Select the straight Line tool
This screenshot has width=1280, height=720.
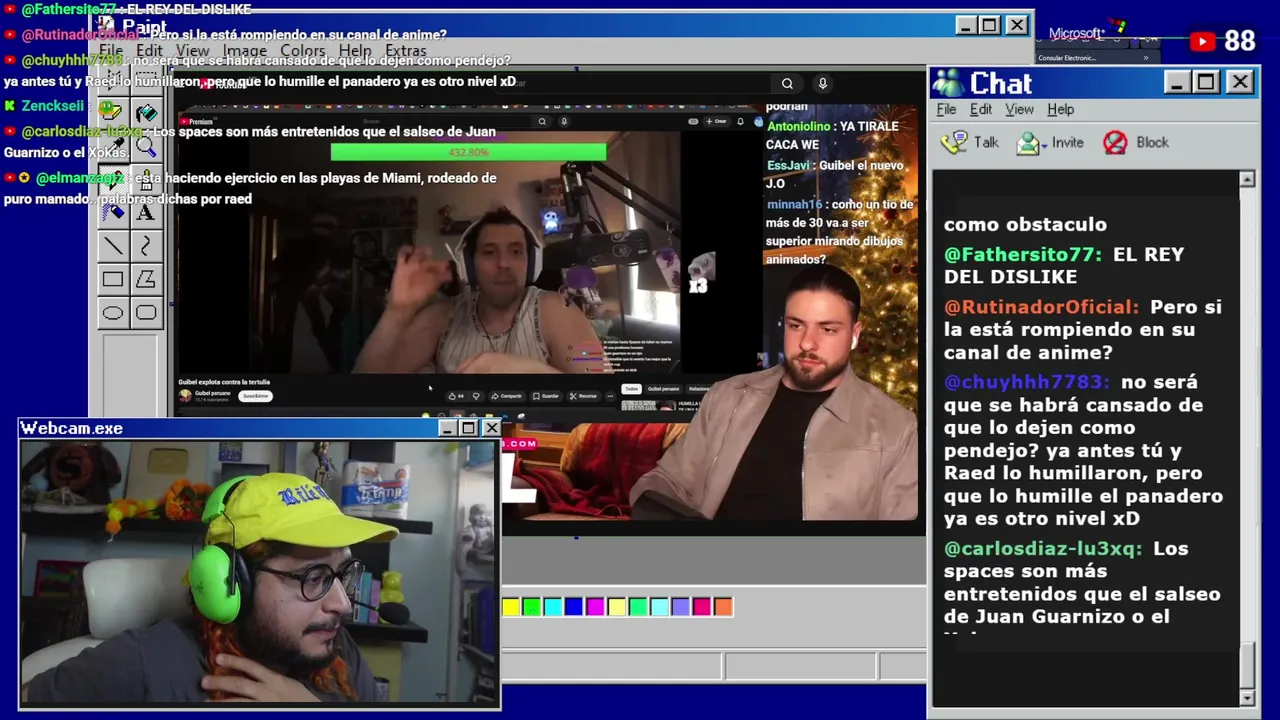[112, 246]
